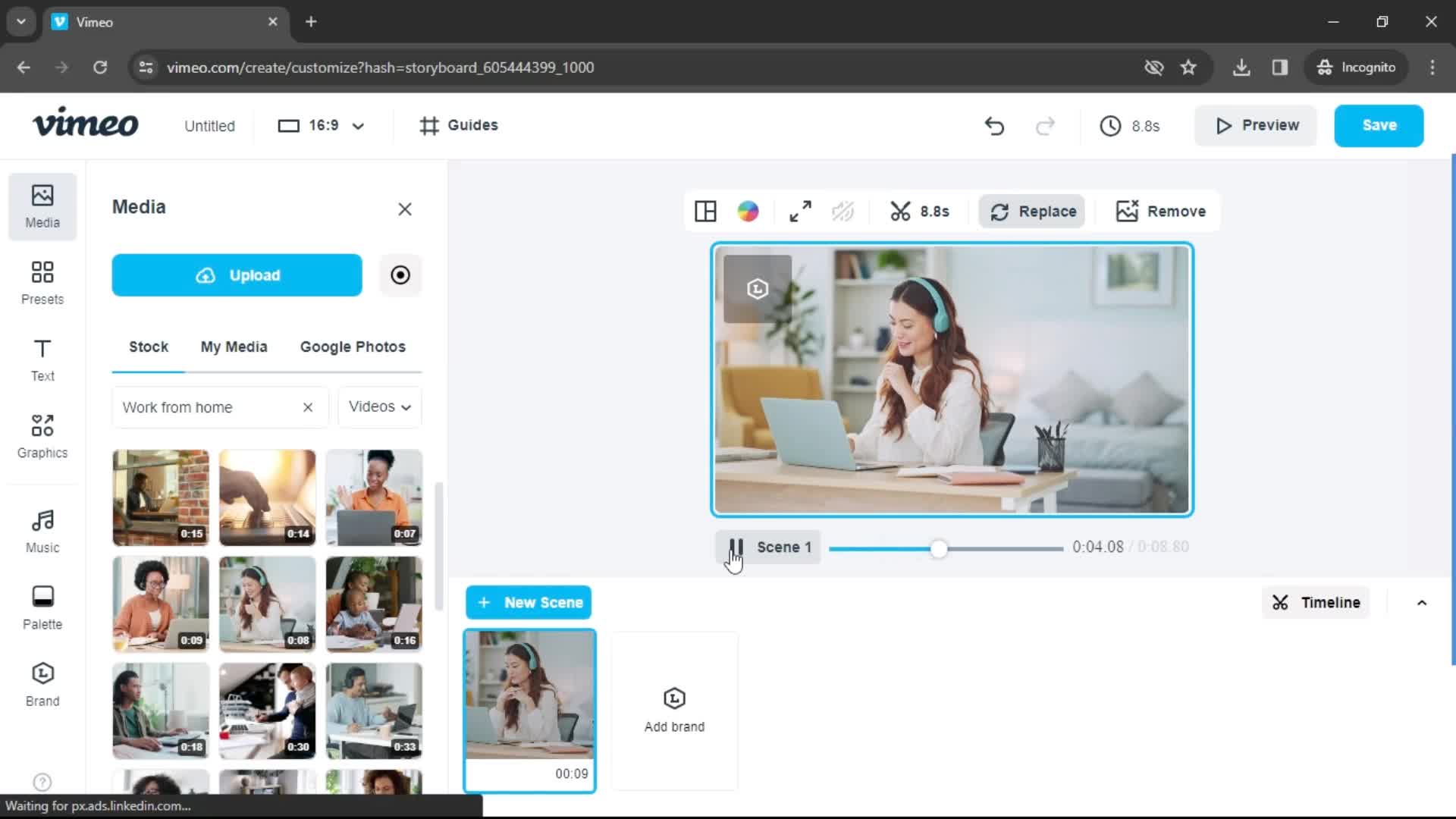The height and width of the screenshot is (819, 1456).
Task: Toggle the scene pause button
Action: click(735, 547)
